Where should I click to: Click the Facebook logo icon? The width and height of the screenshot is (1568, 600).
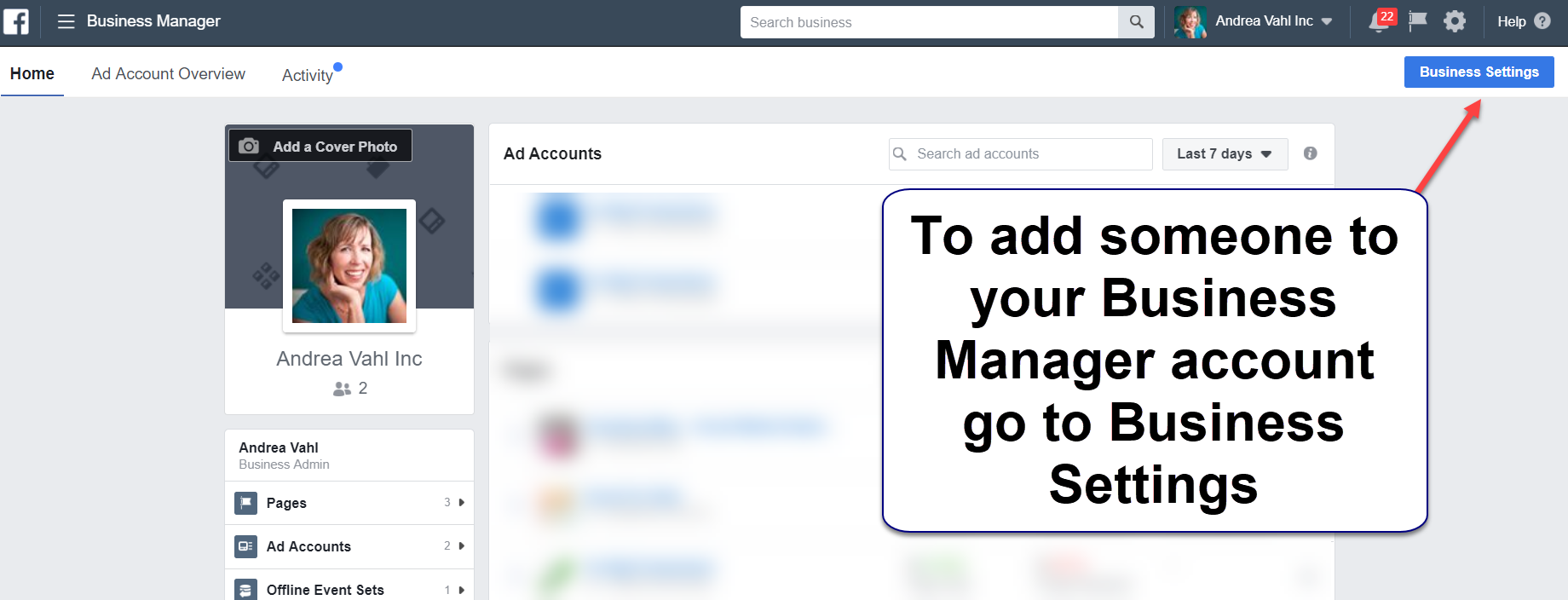(16, 21)
